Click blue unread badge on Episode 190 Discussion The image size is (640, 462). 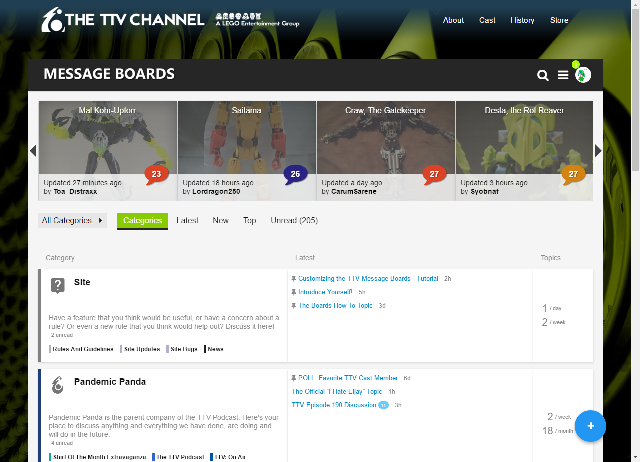(383, 405)
